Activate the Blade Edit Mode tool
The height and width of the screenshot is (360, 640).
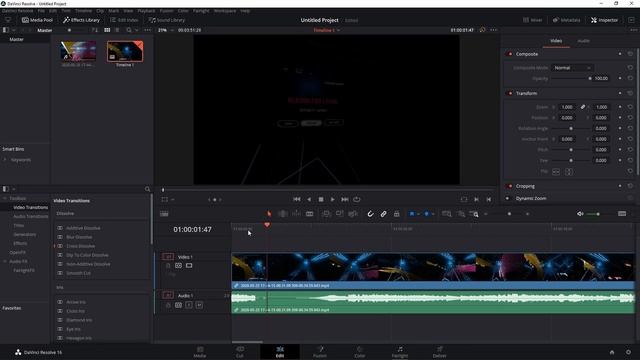(309, 214)
